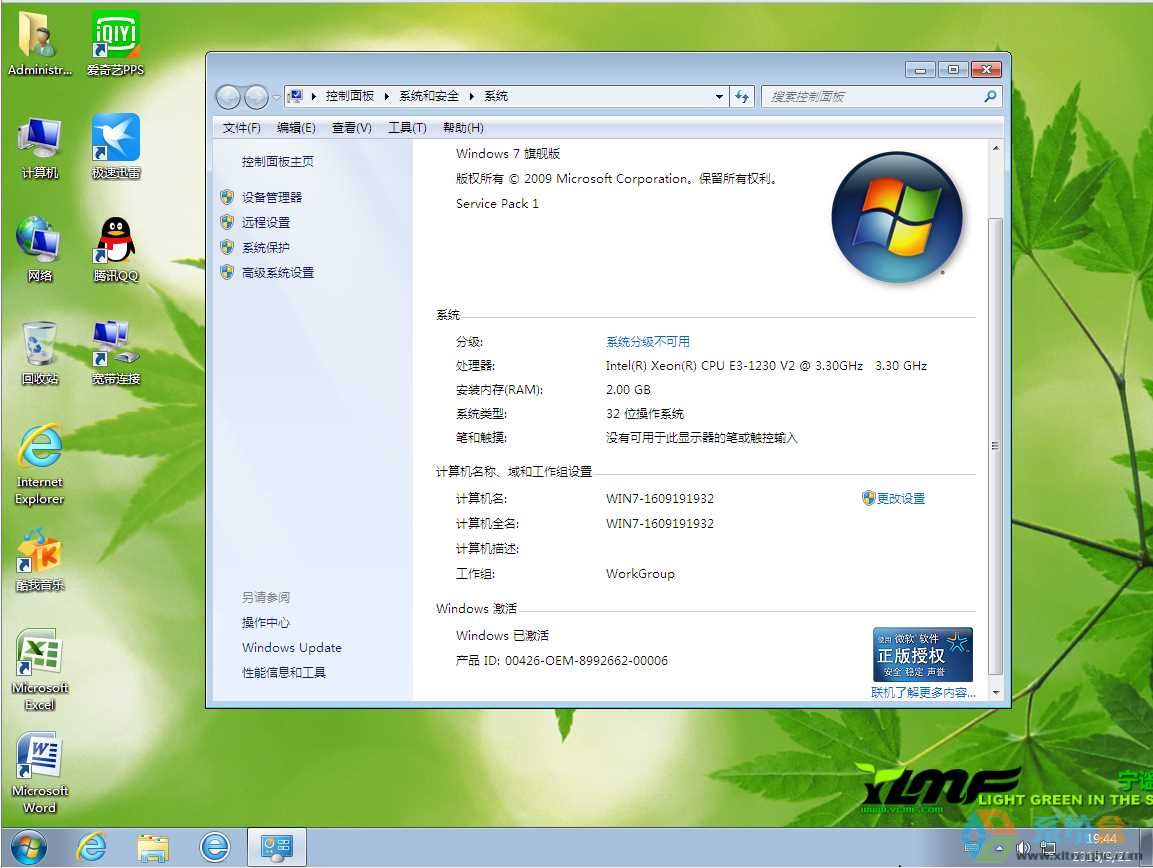Open the 回收站 recycle bin icon
This screenshot has width=1153, height=868.
(40, 353)
